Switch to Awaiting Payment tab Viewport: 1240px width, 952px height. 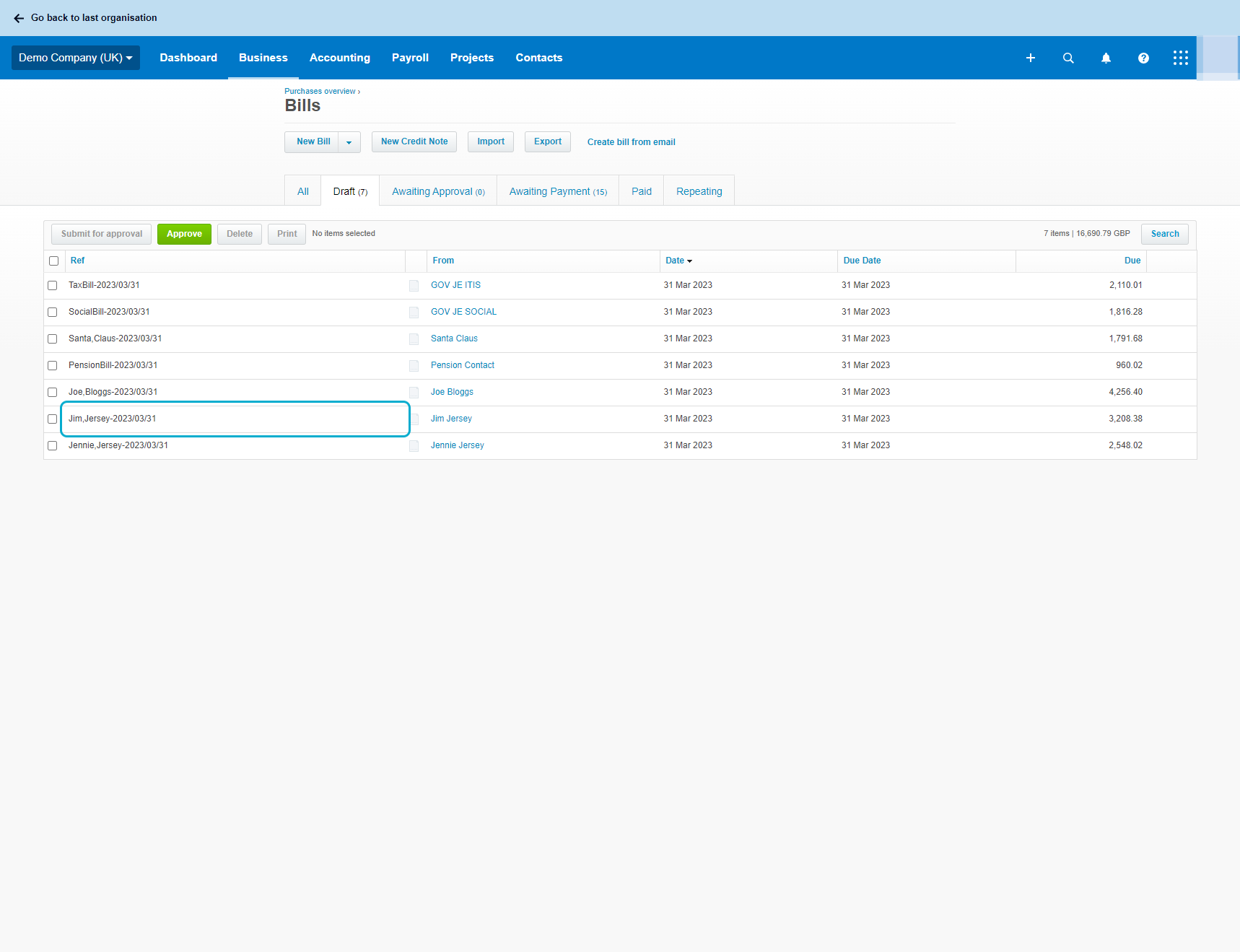click(558, 191)
